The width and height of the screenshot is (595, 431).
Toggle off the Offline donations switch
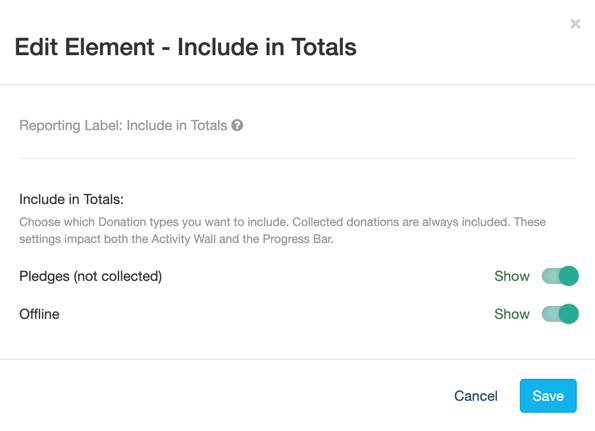point(560,314)
